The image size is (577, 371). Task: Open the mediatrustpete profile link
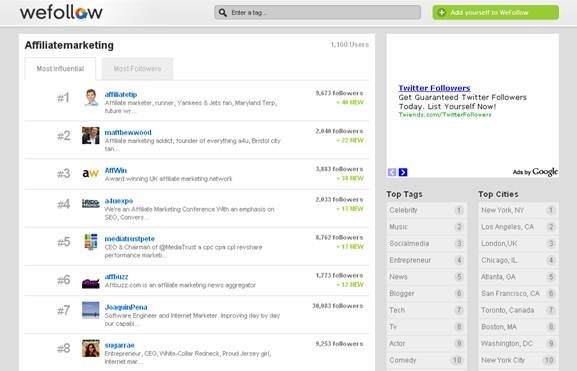pos(130,239)
